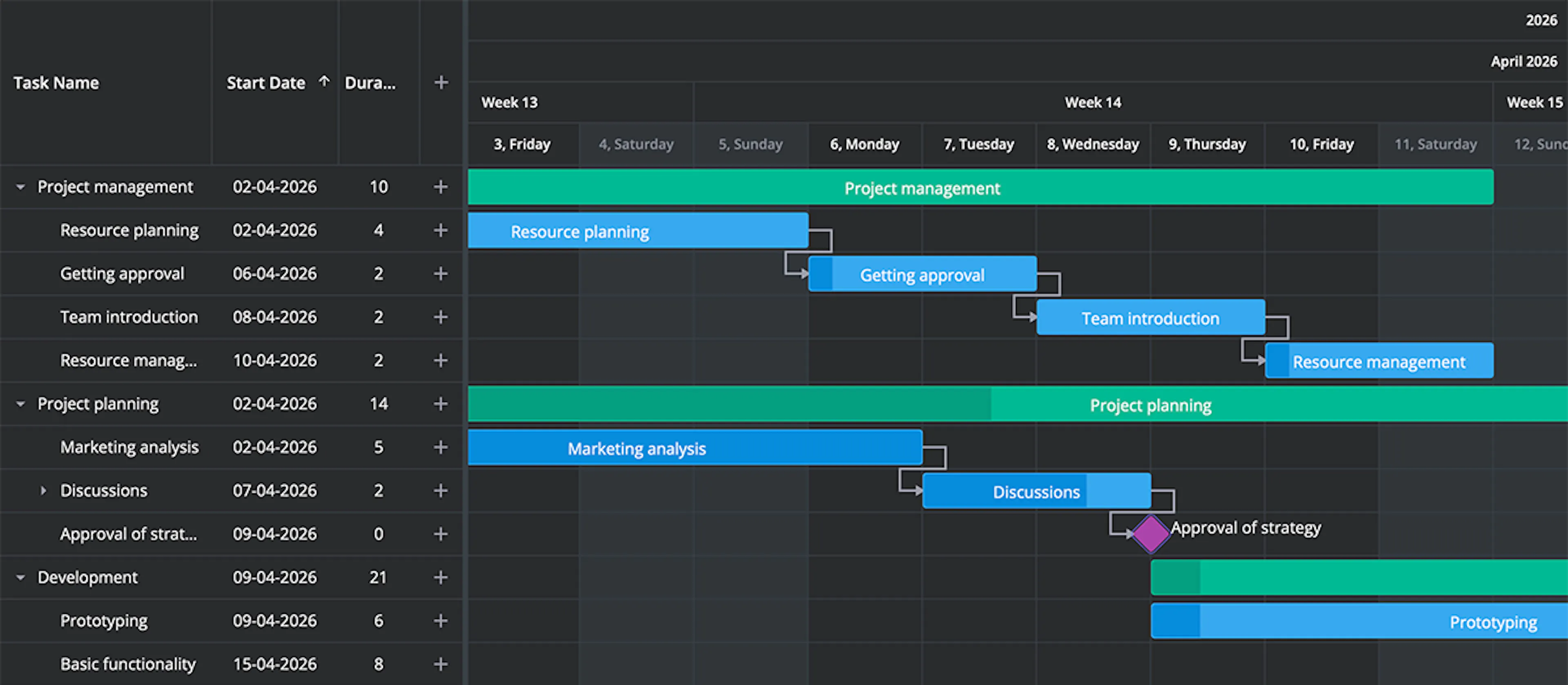
Task: Click duration 21 in Development row
Action: [x=378, y=577]
